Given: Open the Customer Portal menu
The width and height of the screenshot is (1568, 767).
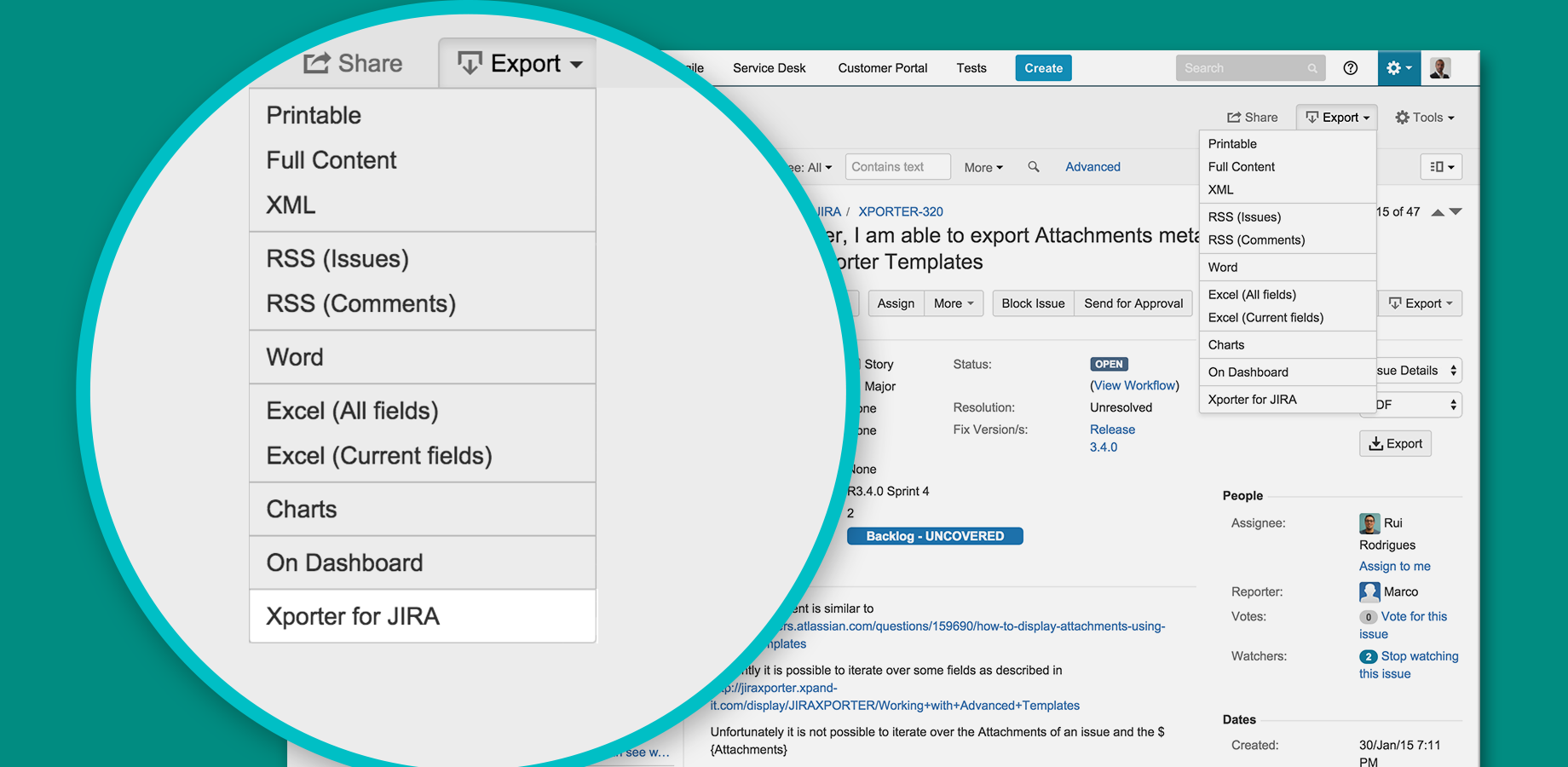Looking at the screenshot, I should (882, 68).
